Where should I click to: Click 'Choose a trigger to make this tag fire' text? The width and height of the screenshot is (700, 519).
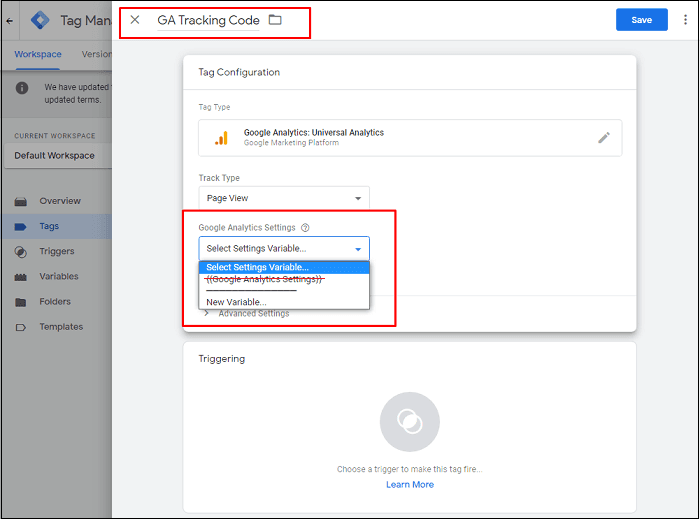click(x=409, y=469)
